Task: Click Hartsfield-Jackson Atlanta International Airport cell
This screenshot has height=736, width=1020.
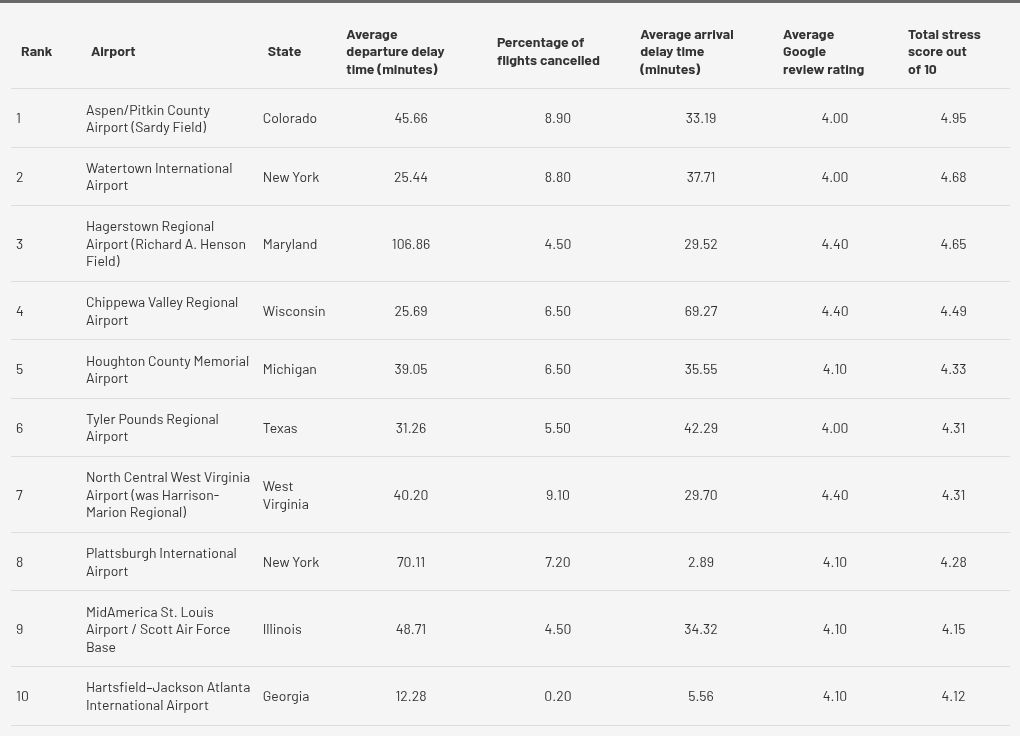Action: [168, 696]
